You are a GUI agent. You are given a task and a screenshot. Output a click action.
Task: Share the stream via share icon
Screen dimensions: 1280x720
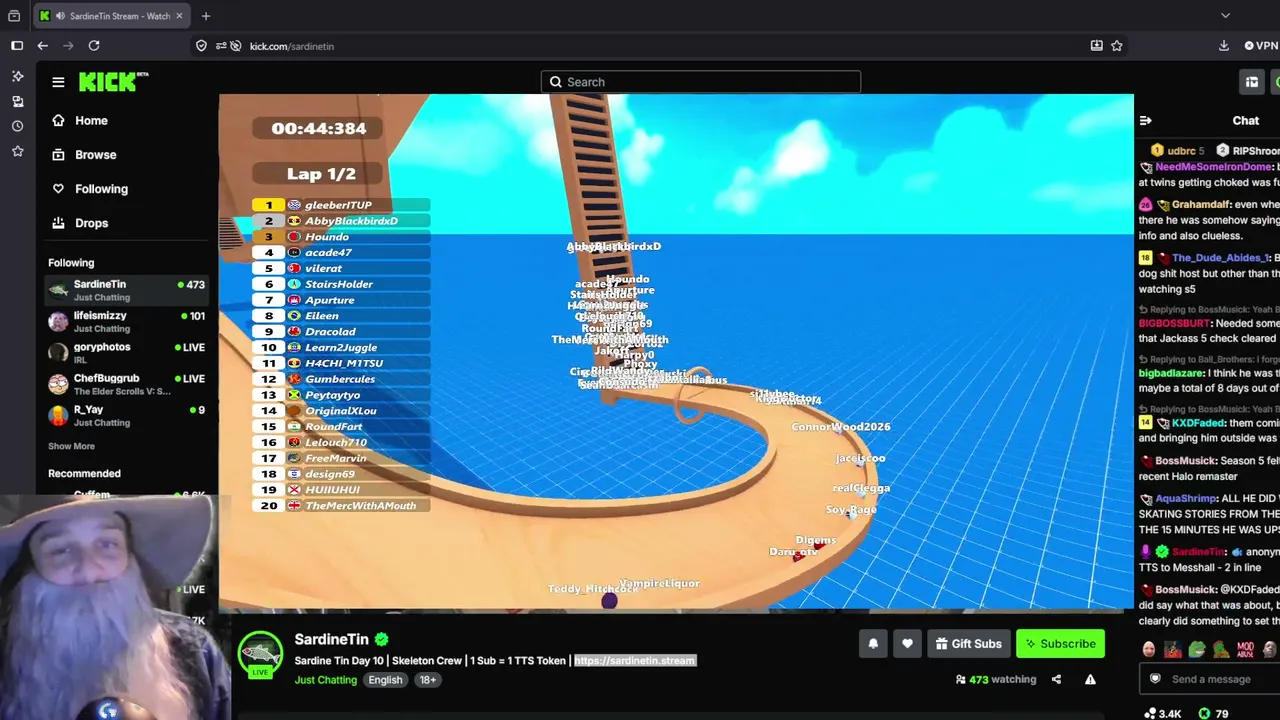click(x=1056, y=680)
